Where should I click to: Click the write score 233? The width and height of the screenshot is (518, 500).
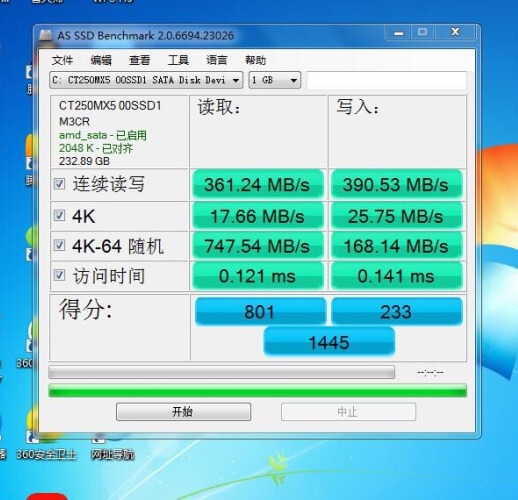(397, 312)
